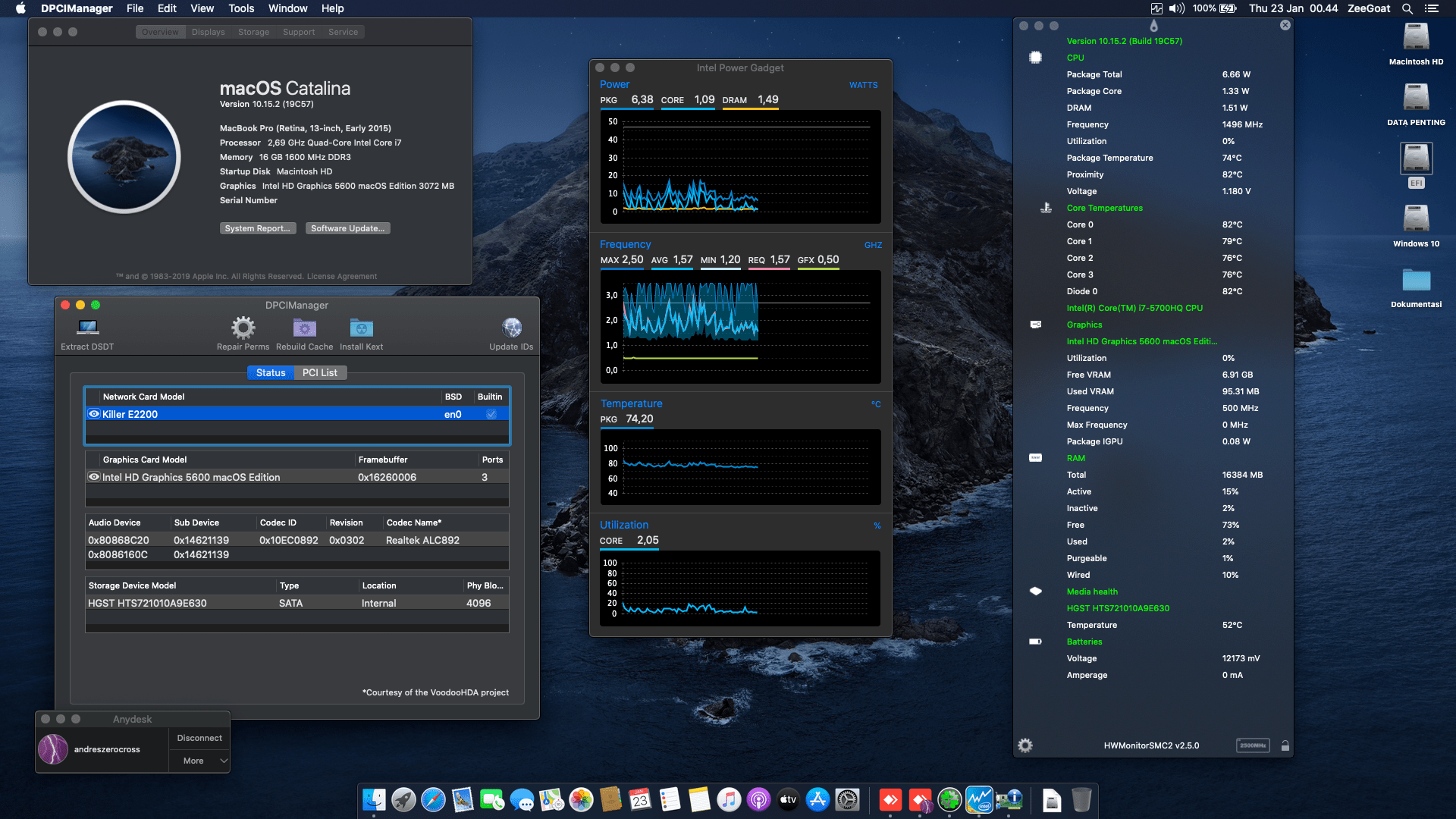
Task: Open Notification Center list icon
Action: [1432, 8]
